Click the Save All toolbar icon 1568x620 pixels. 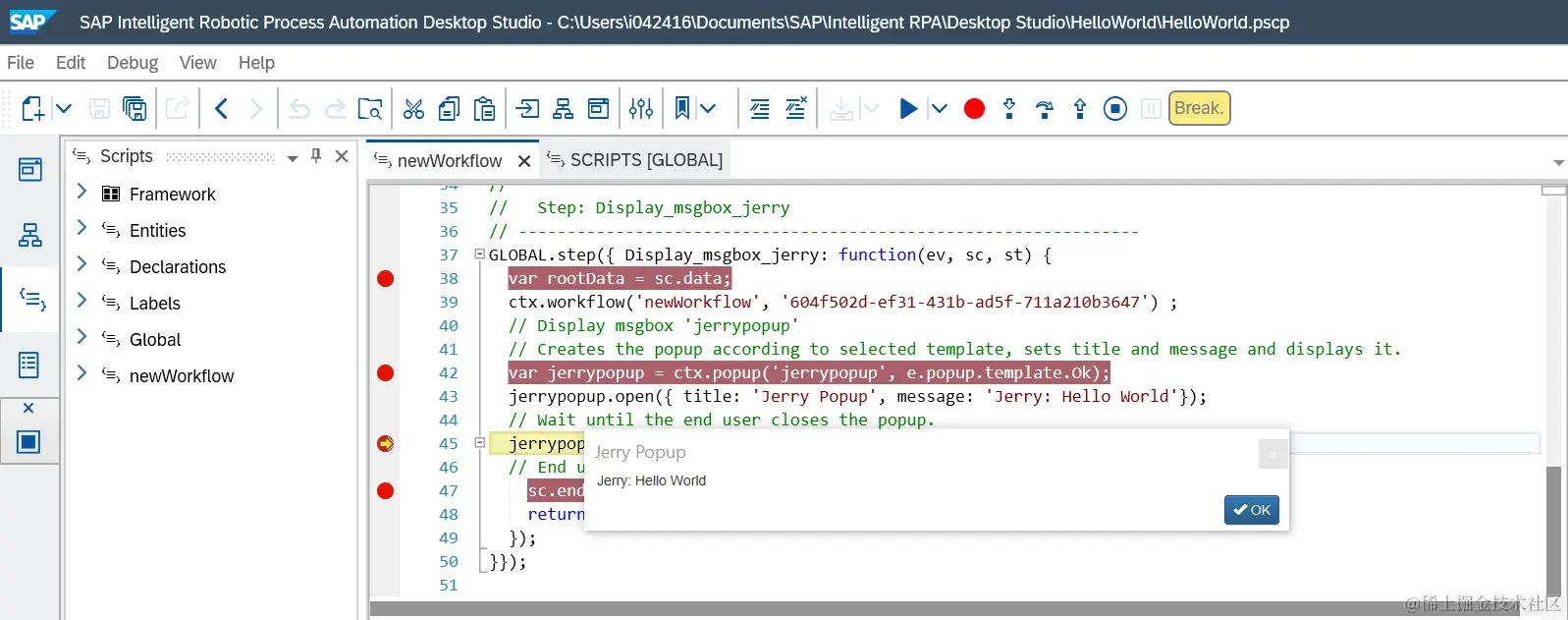point(135,108)
